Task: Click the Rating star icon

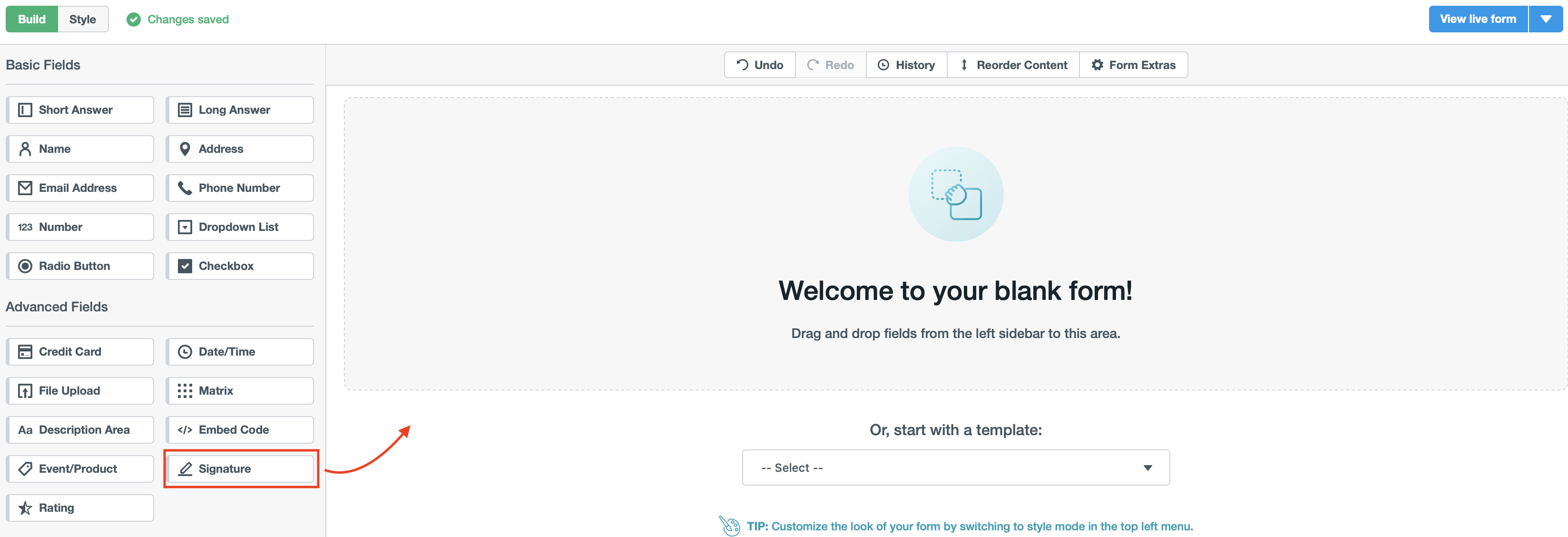Action: [25, 507]
